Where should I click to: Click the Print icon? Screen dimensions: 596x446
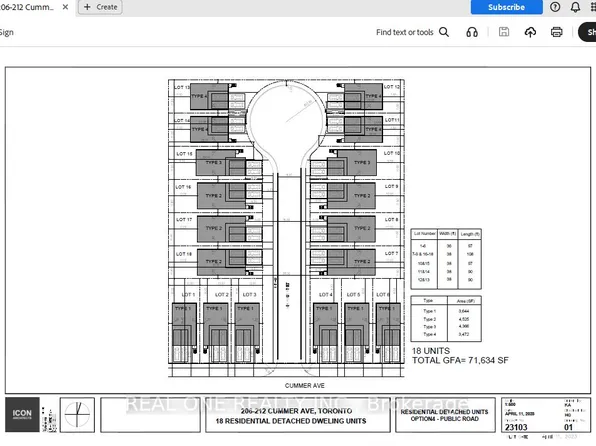pyautogui.click(x=556, y=32)
